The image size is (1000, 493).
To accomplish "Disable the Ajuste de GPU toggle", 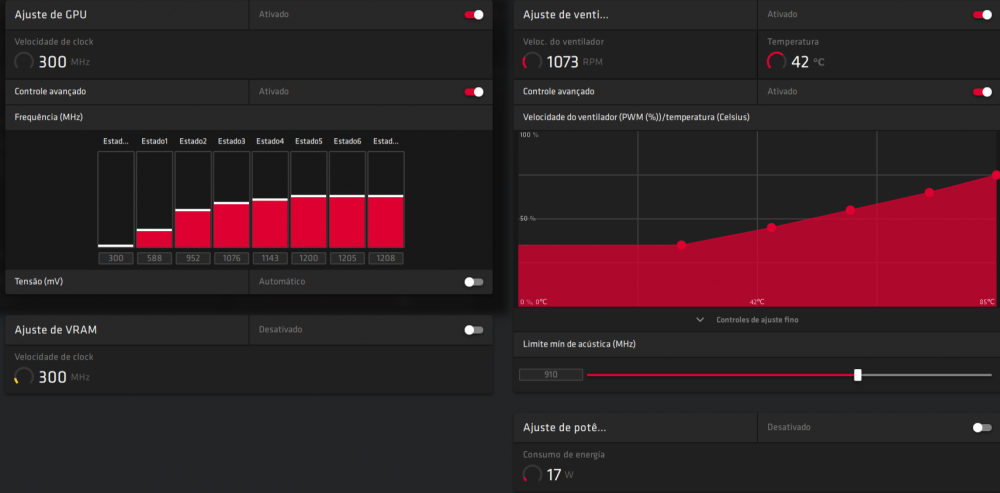I will [474, 15].
